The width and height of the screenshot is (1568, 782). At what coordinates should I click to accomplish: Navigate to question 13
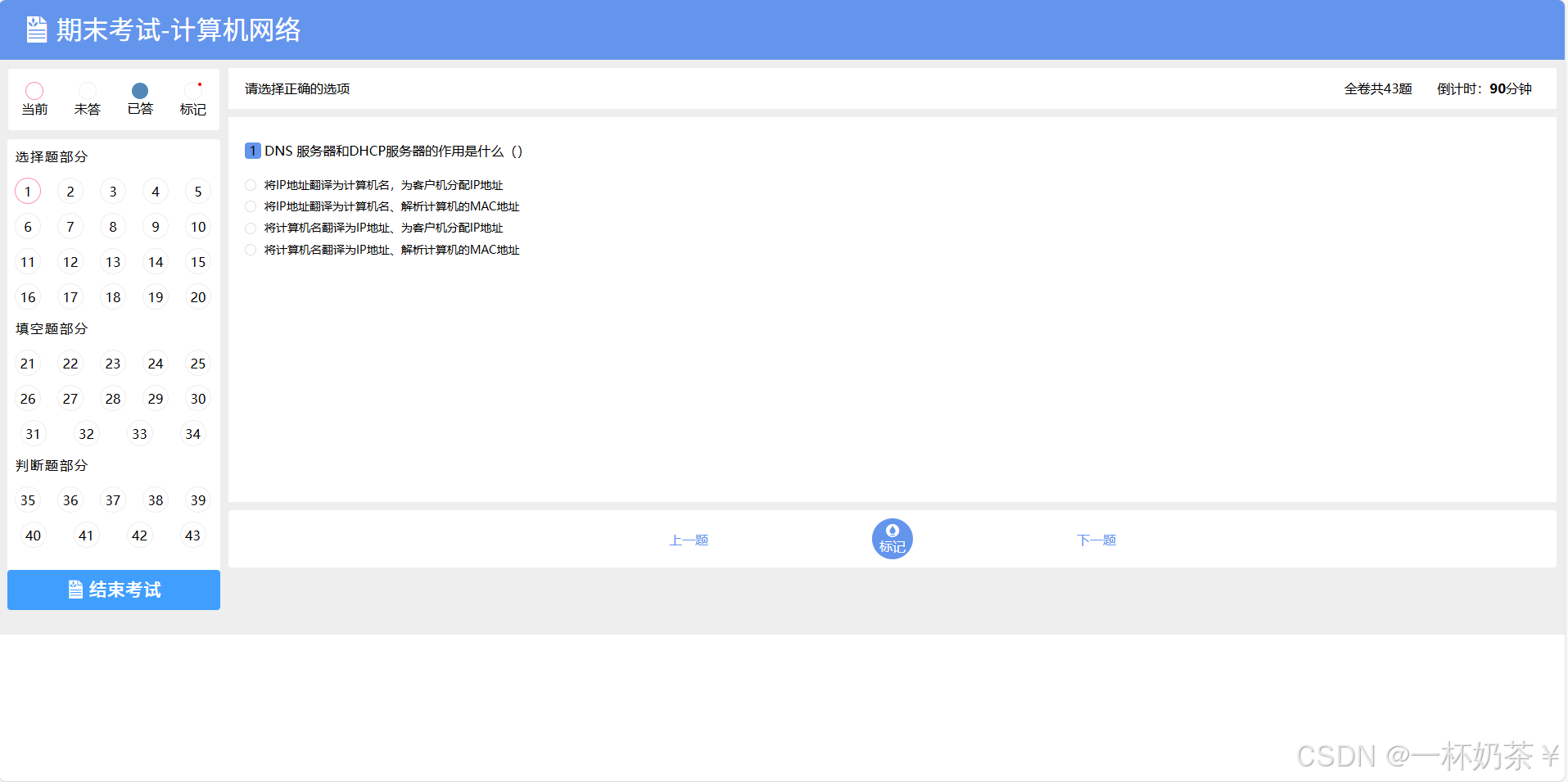click(x=113, y=262)
